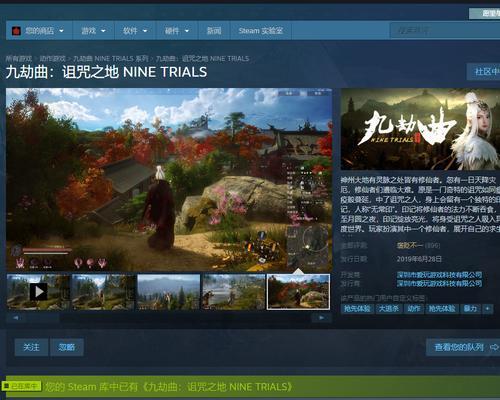Click the green in-library badge icon
500x400 pixels.
(21, 386)
